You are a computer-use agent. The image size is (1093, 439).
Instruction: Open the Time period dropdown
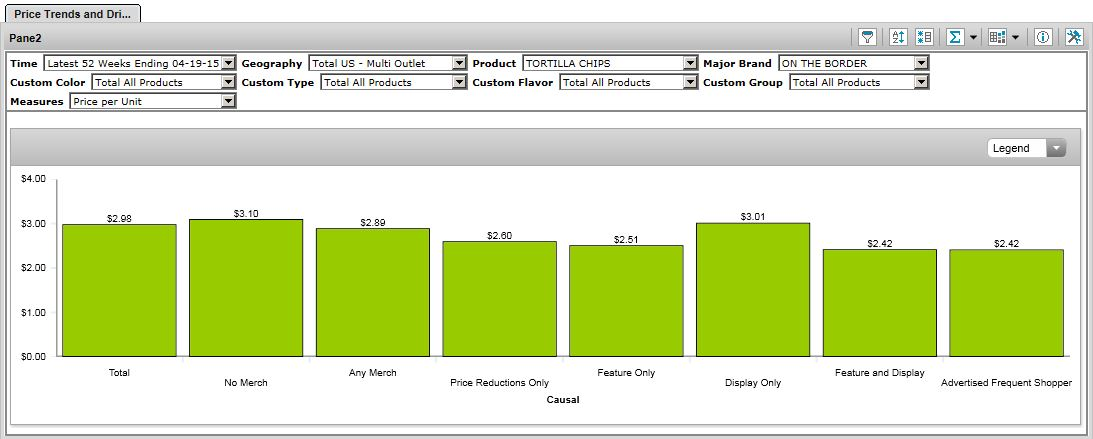click(228, 63)
